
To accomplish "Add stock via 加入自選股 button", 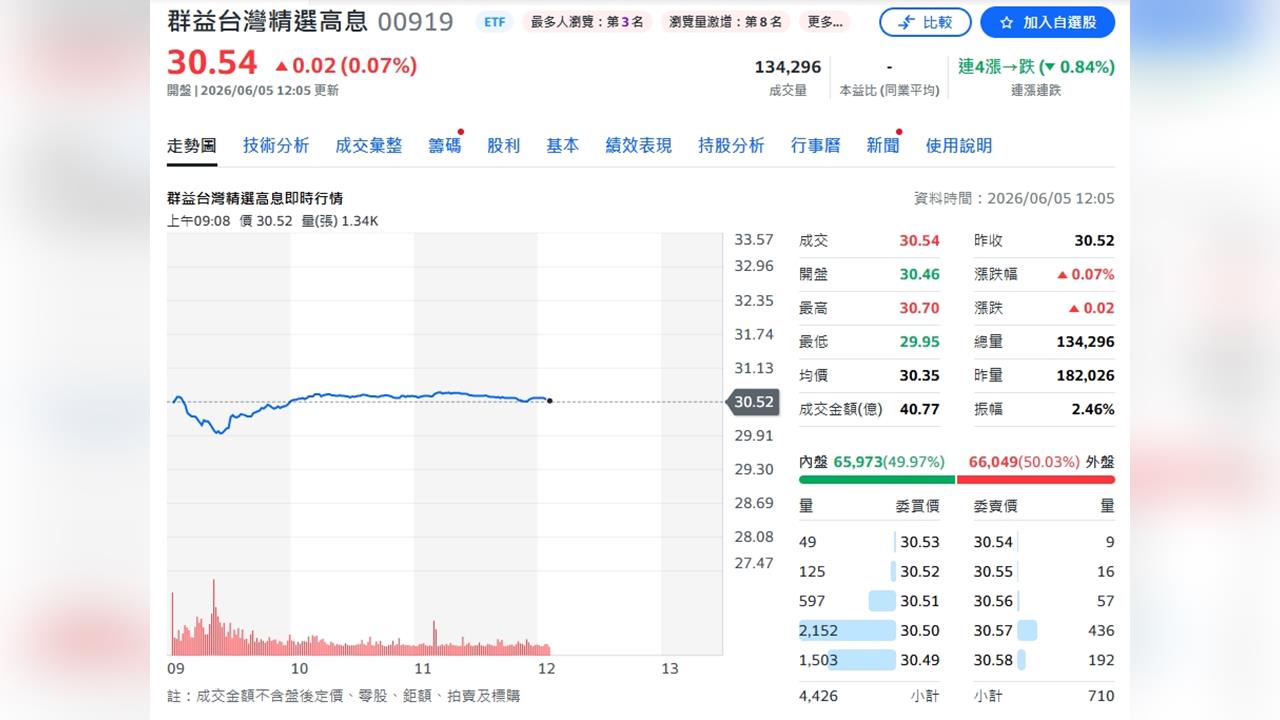I will [1047, 22].
